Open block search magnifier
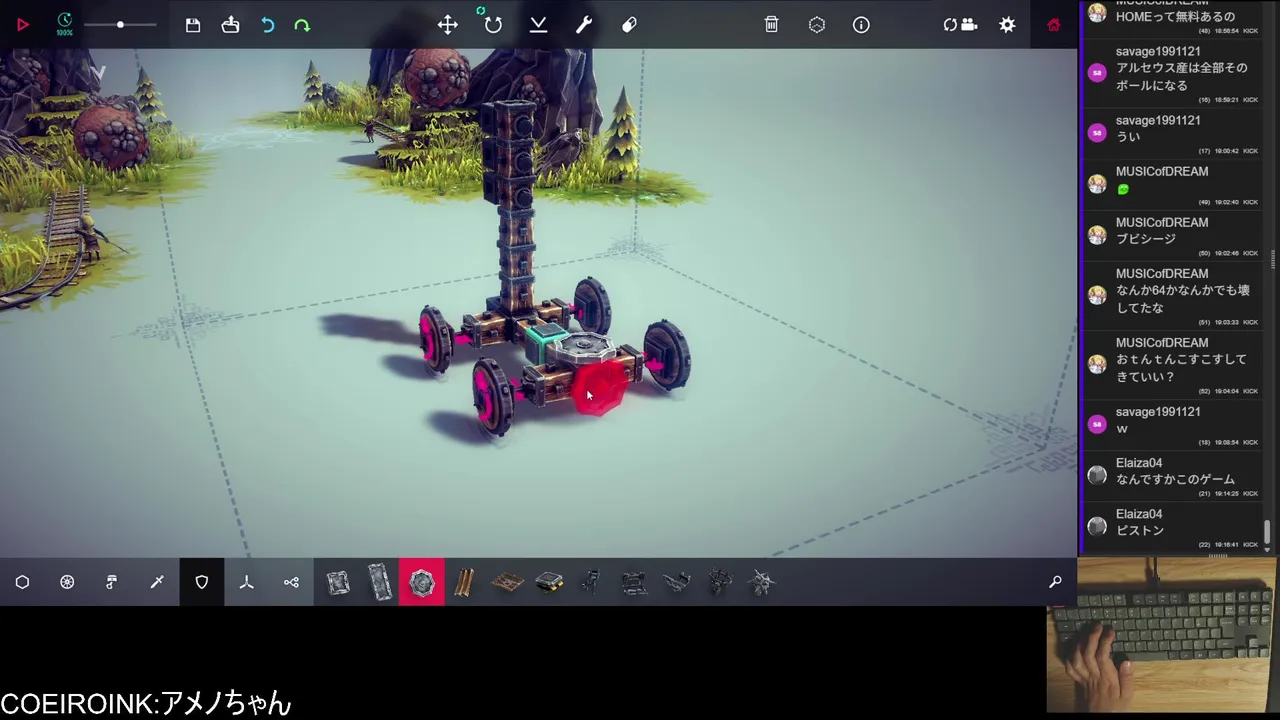Image resolution: width=1280 pixels, height=720 pixels. click(1055, 582)
